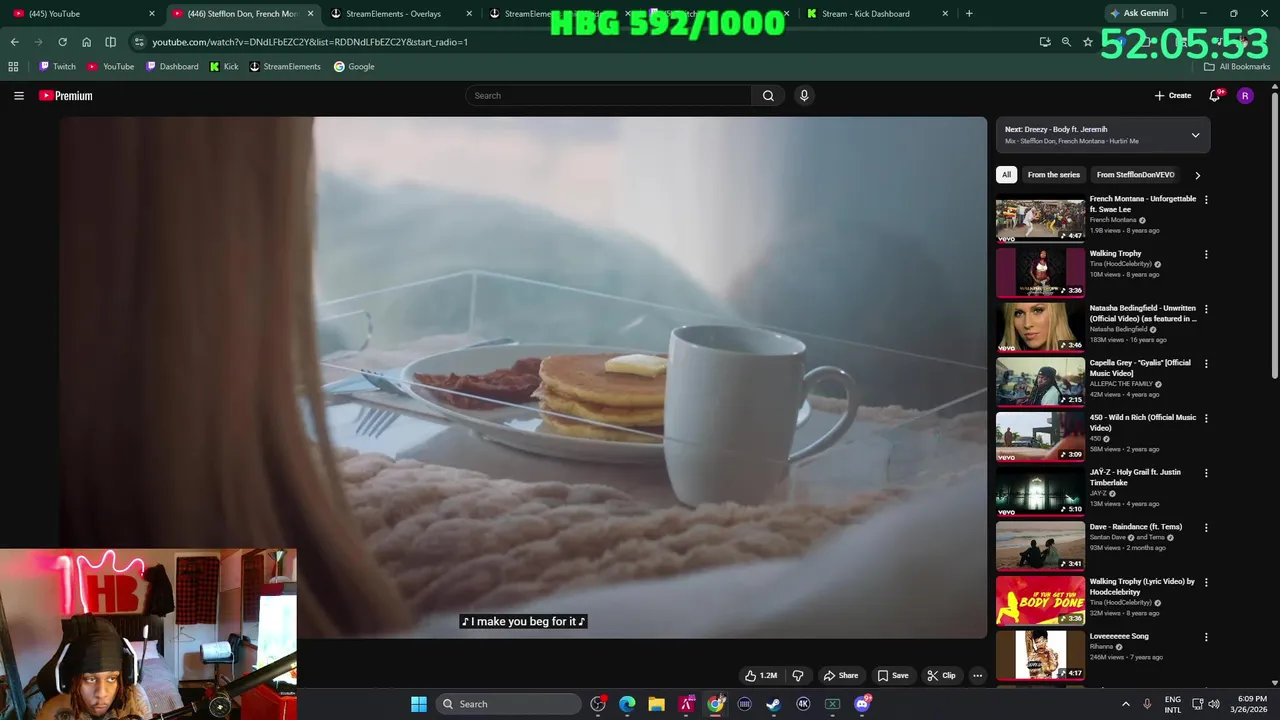The image size is (1280, 720).
Task: Open the account avatar menu
Action: [x=1245, y=96]
